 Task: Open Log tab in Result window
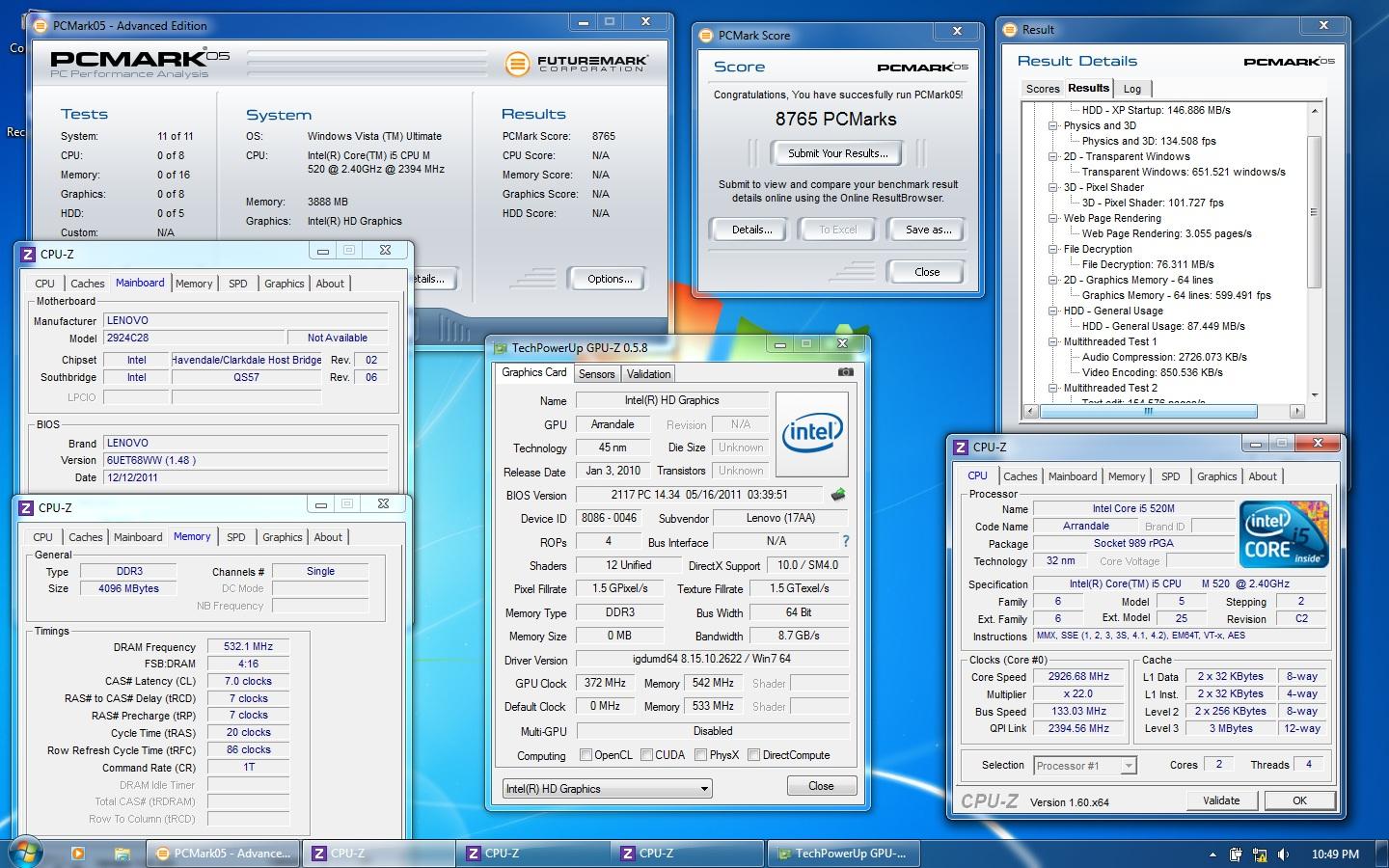(x=1132, y=89)
